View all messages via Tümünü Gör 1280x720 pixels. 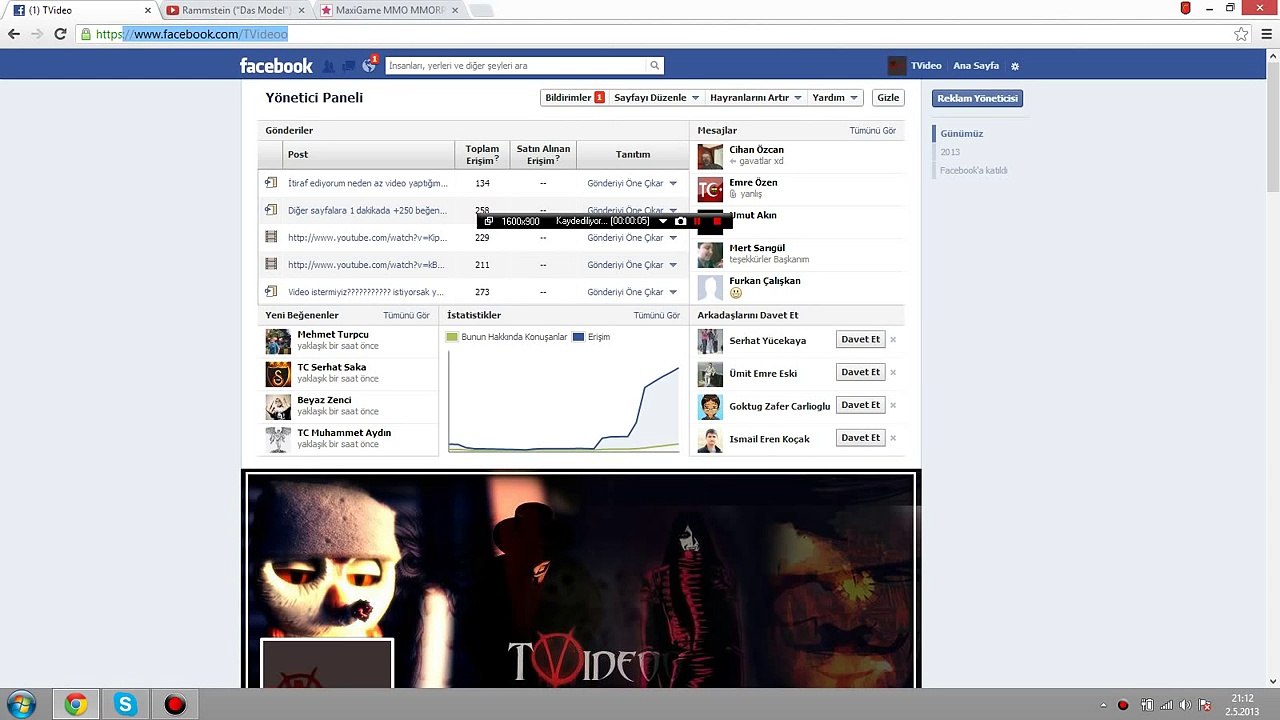(x=873, y=131)
